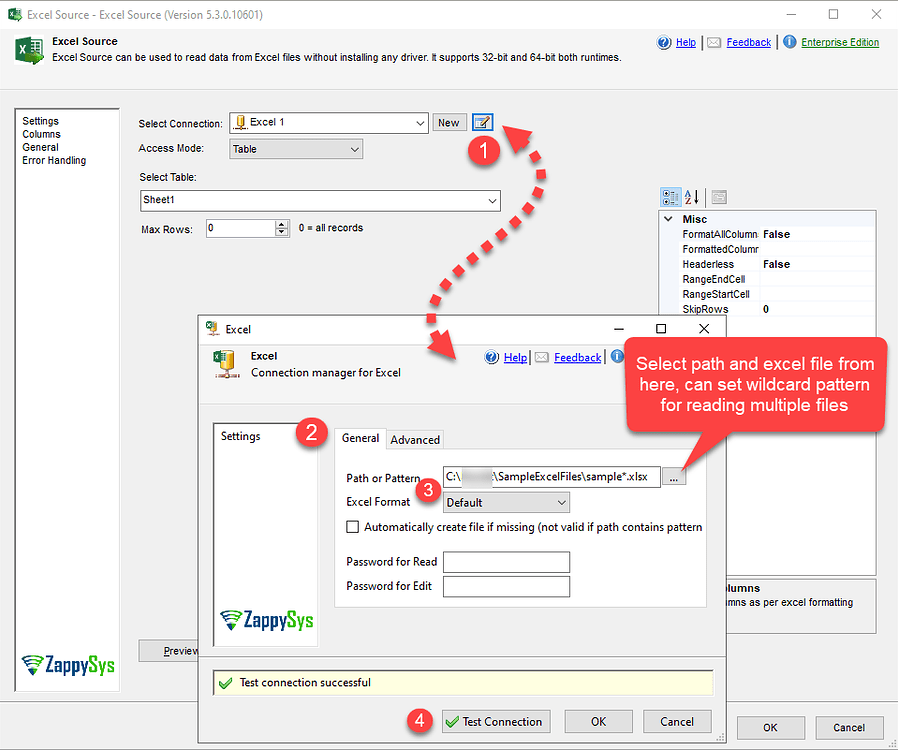Increase Max Rows with the up arrow
Image resolution: width=898 pixels, height=750 pixels.
pos(282,224)
